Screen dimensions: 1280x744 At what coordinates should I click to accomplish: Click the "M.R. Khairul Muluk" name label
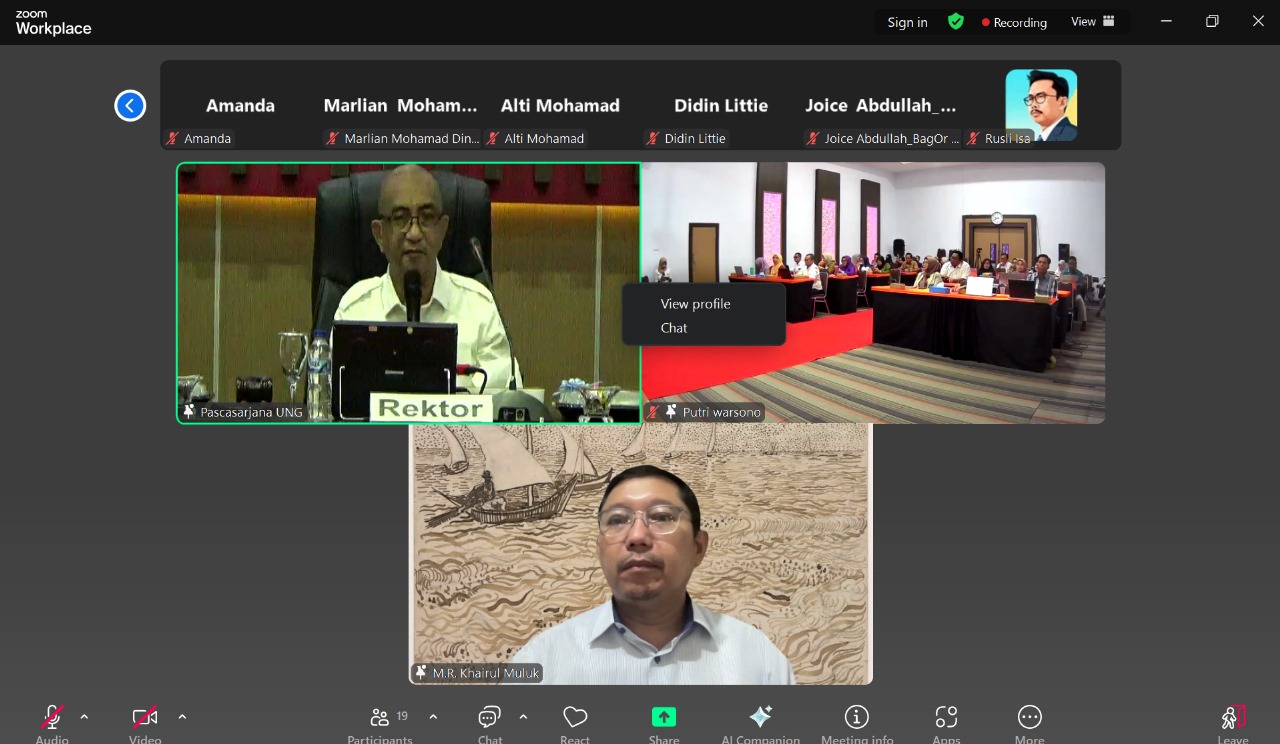(x=486, y=673)
